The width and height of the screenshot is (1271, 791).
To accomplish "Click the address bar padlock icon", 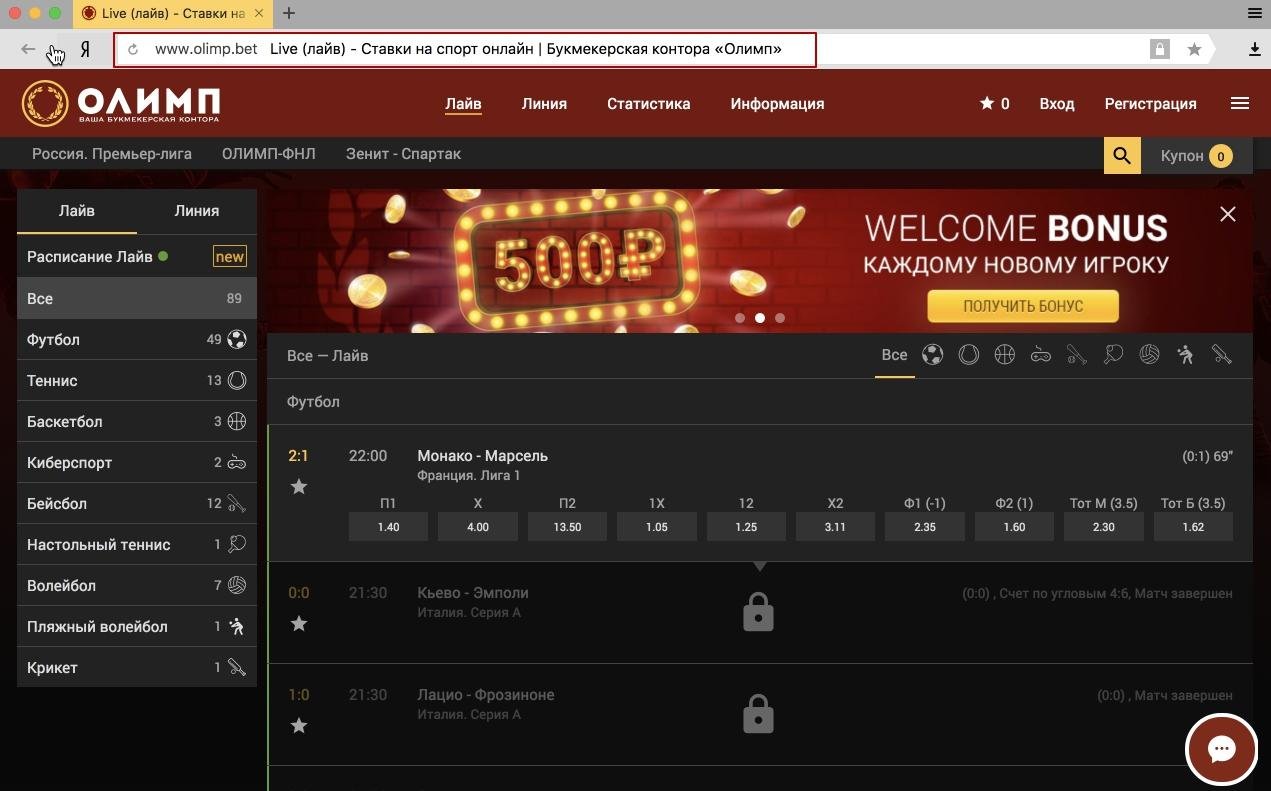I will [x=1160, y=49].
